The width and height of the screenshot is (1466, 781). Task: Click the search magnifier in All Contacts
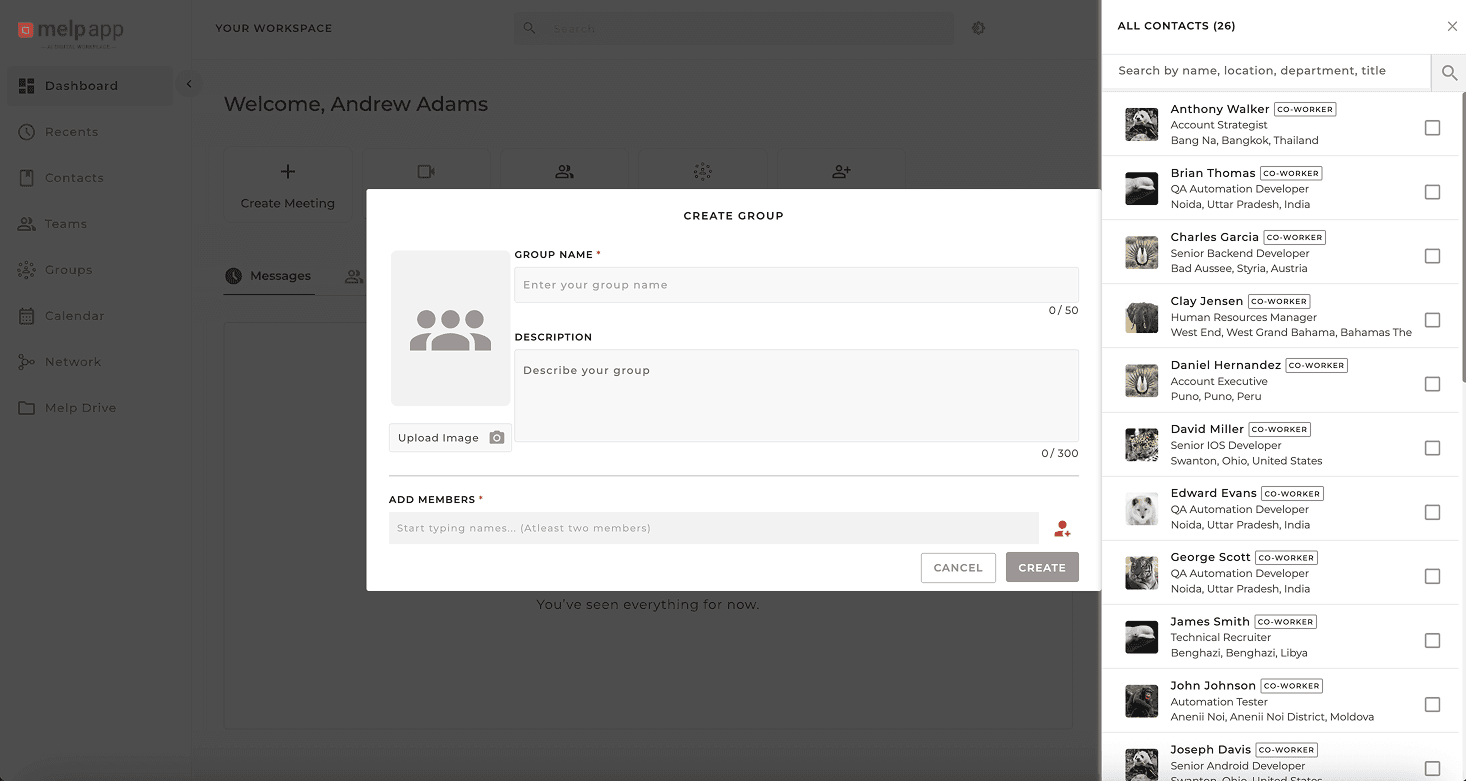tap(1448, 72)
